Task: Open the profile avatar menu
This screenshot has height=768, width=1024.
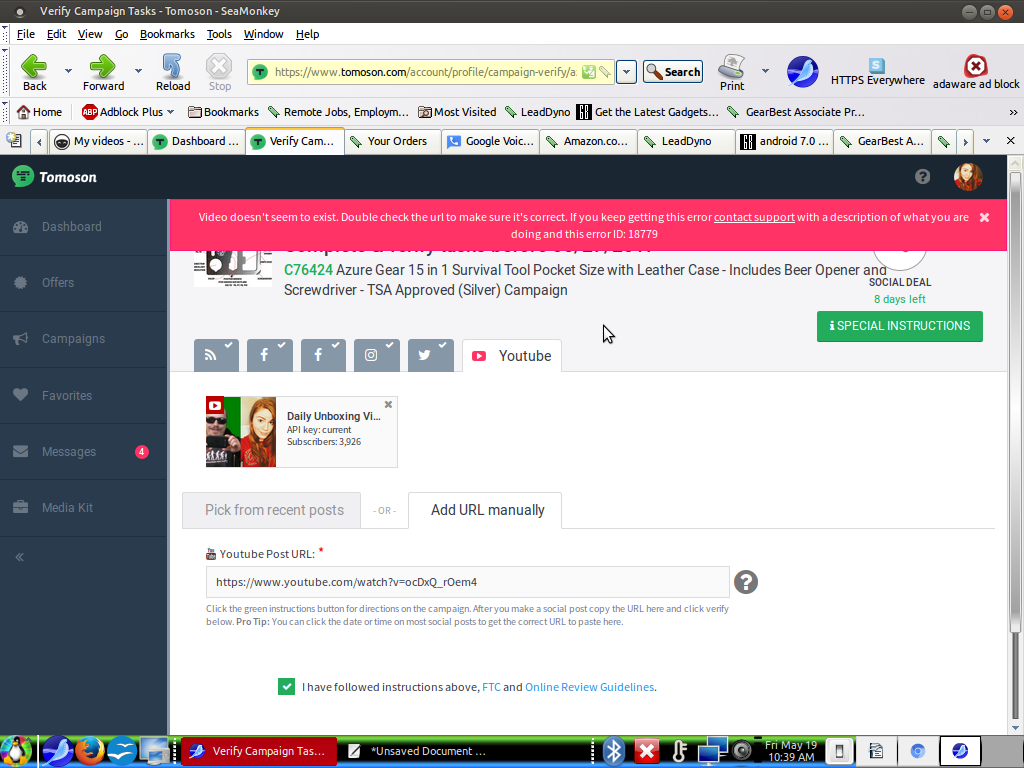Action: coord(968,176)
